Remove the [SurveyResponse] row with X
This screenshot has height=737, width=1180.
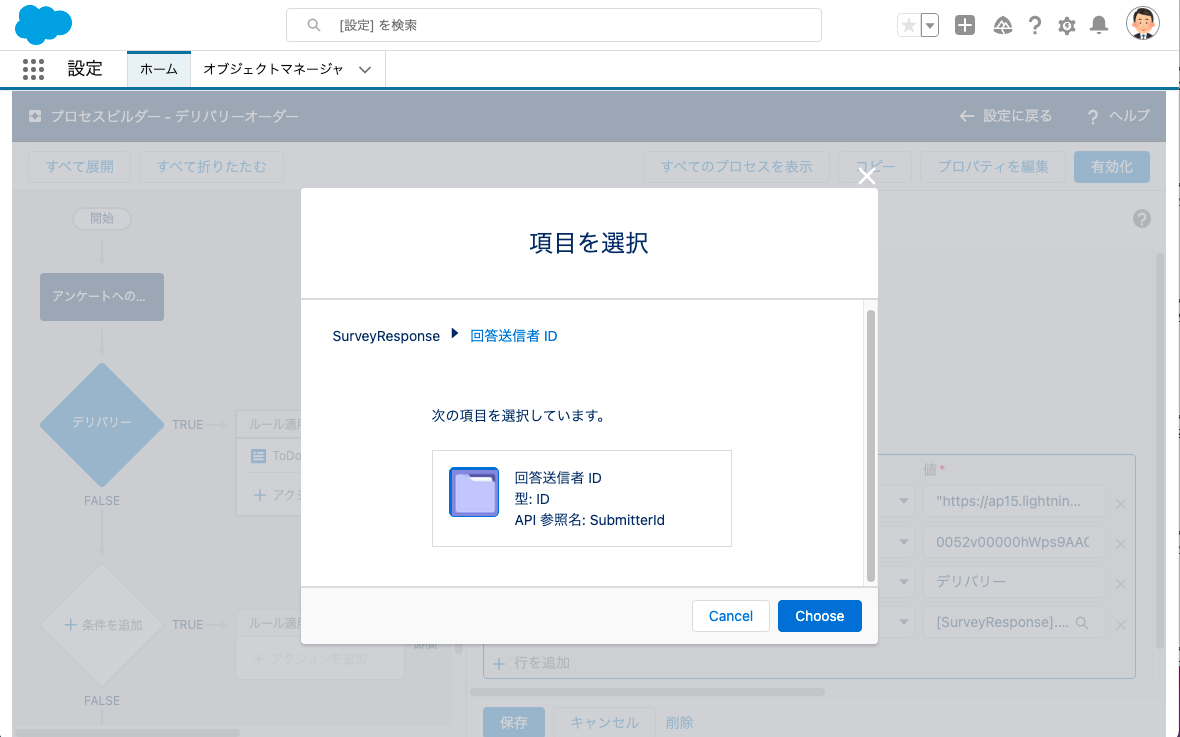[x=1121, y=625]
